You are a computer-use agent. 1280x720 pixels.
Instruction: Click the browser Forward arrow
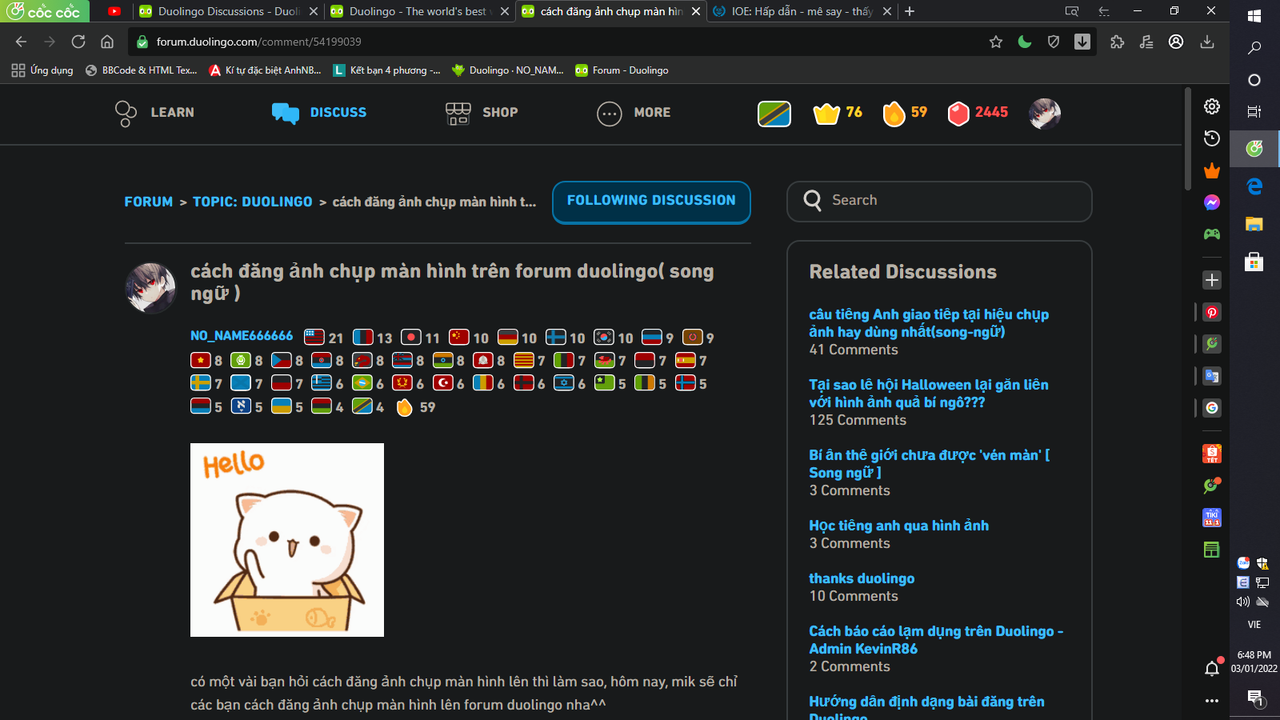(x=50, y=42)
